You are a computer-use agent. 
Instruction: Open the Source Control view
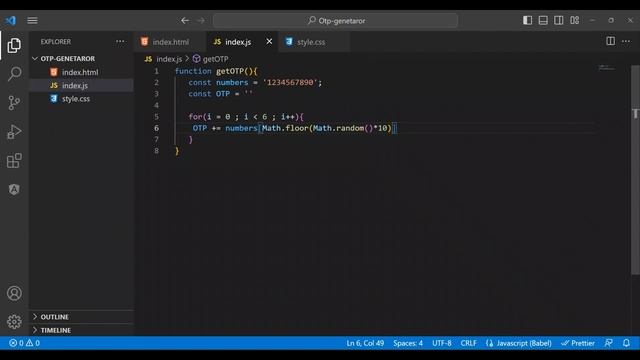point(14,102)
